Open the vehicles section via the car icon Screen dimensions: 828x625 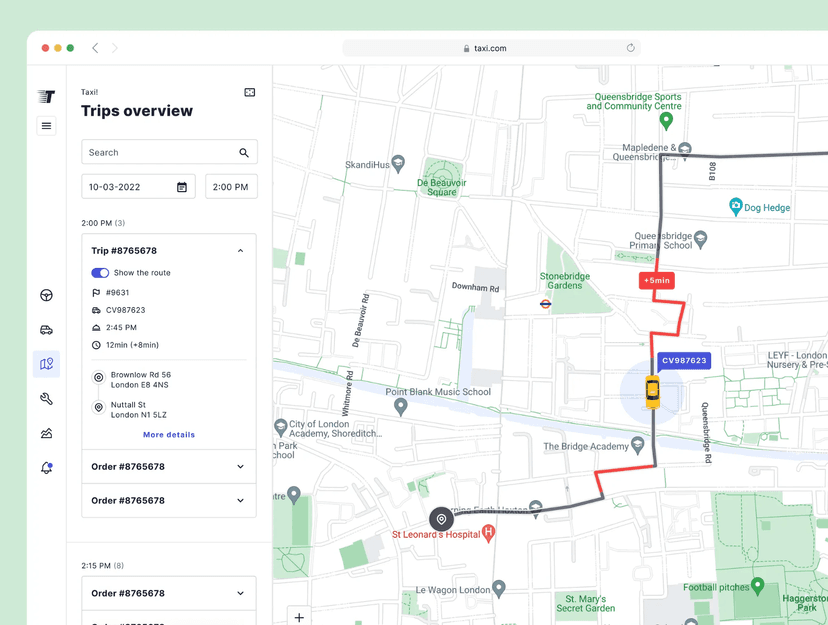click(x=46, y=329)
